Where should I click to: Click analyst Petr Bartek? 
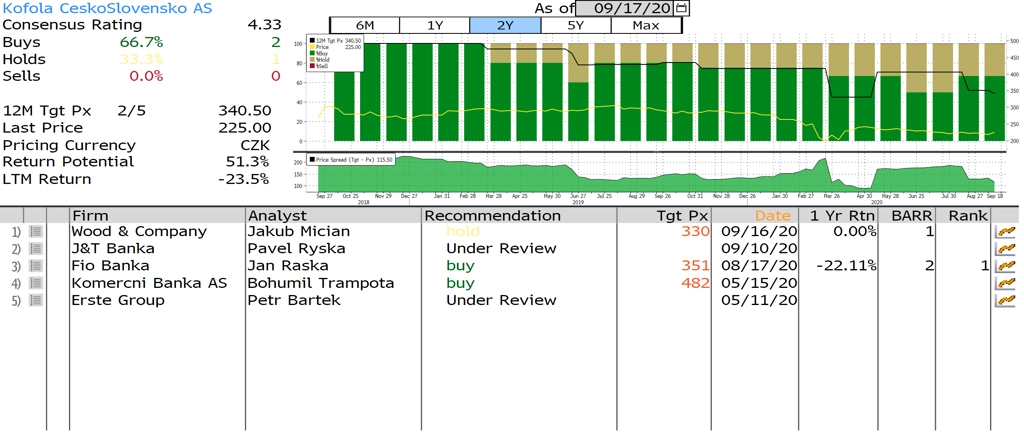pos(295,300)
